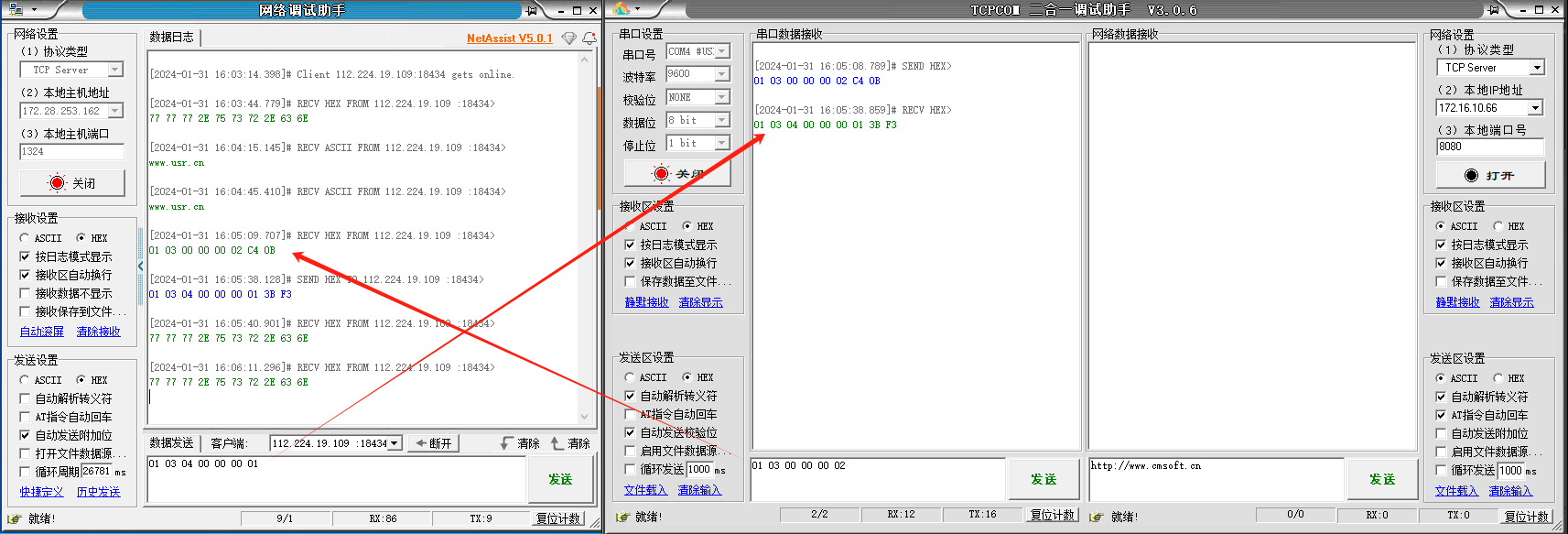Screen dimensions: 1568x534
Task: Click the 8080 local port input field
Action: click(1489, 147)
